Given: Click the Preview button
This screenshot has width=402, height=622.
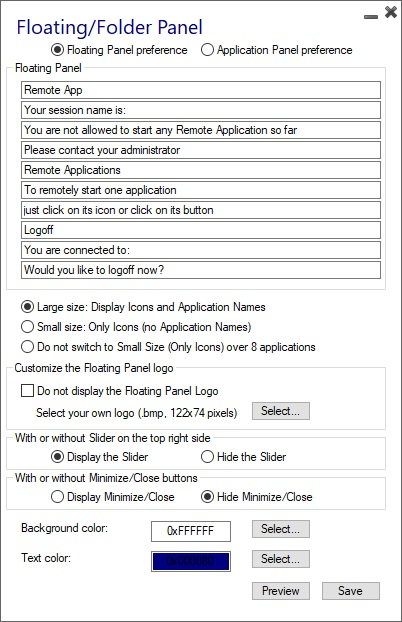Looking at the screenshot, I should (281, 591).
